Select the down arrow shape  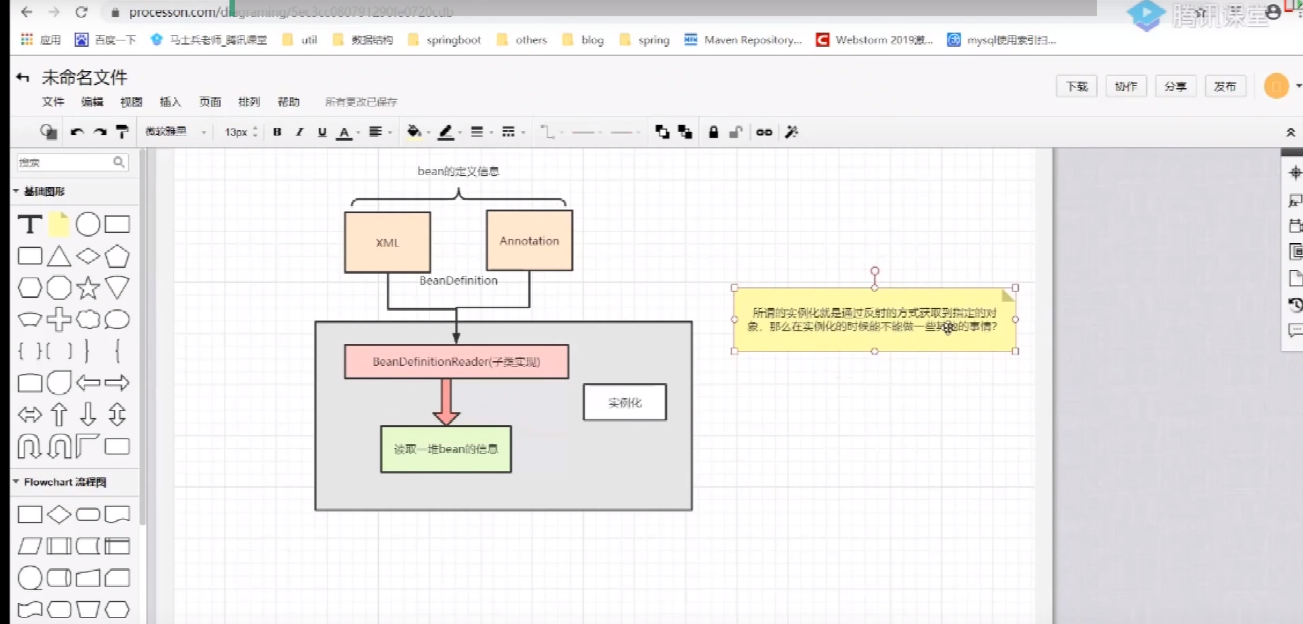point(88,414)
